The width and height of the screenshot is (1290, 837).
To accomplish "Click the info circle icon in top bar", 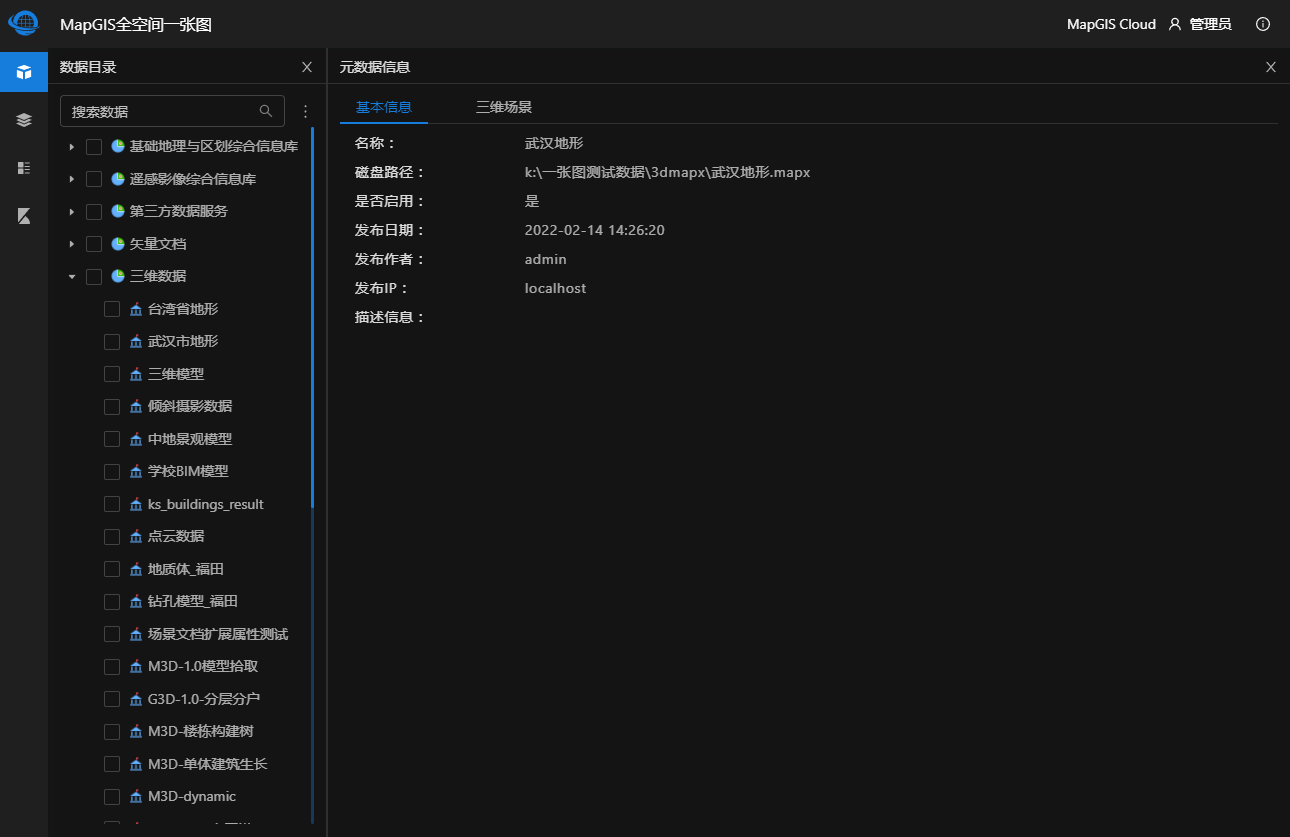I will (x=1263, y=24).
